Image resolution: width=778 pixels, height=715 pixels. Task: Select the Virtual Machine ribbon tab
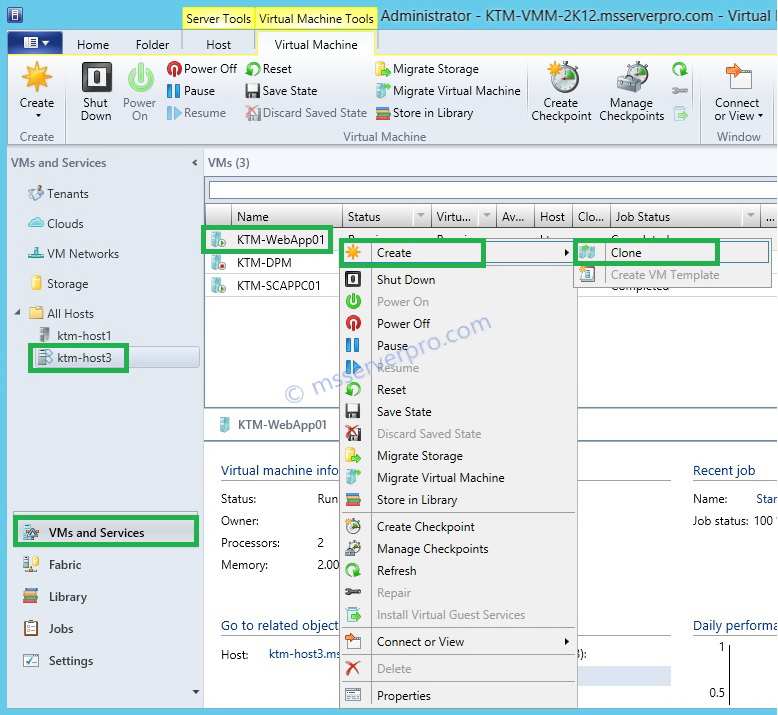[316, 45]
